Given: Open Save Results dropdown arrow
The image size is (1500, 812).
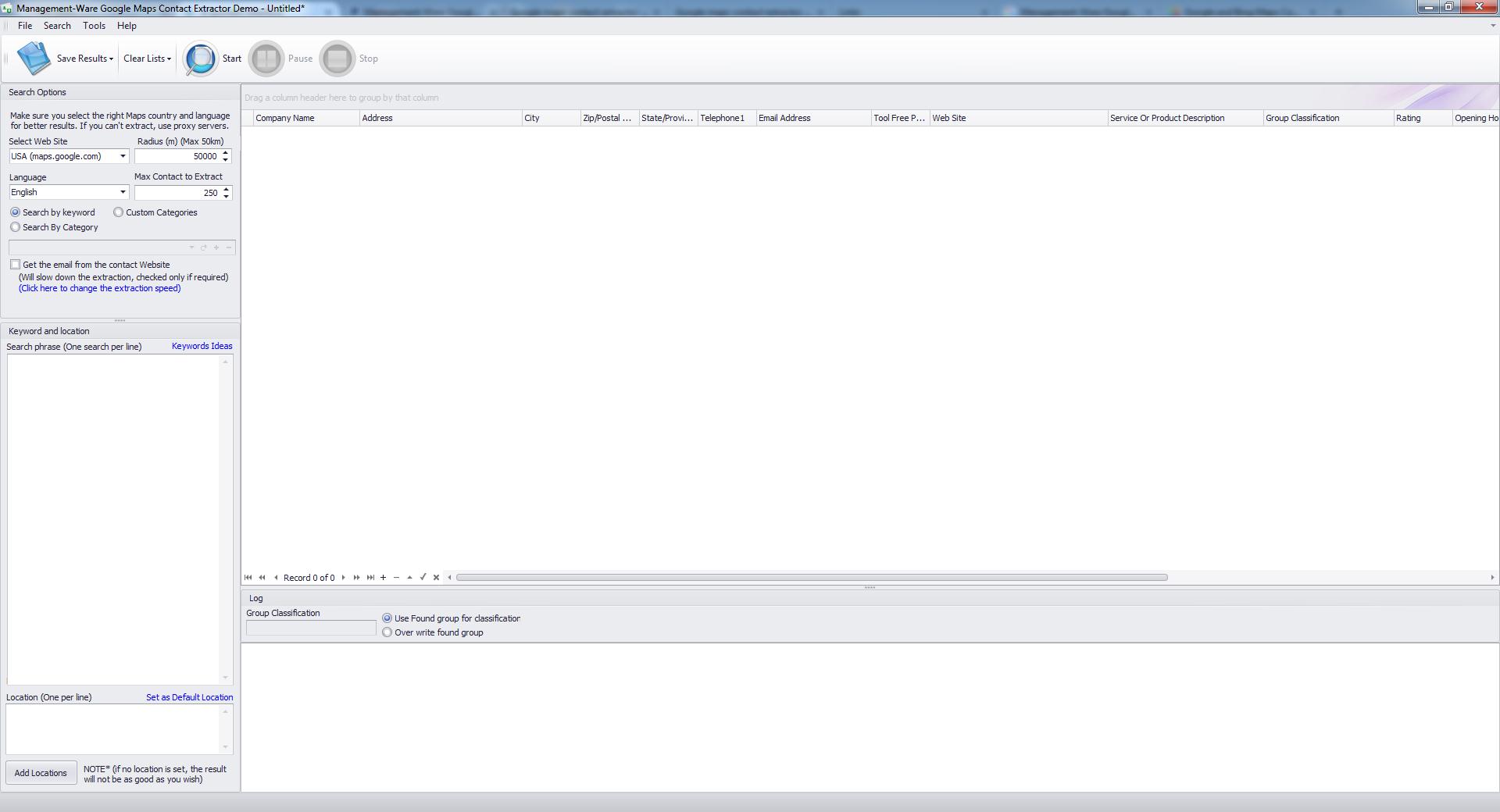Looking at the screenshot, I should point(111,59).
